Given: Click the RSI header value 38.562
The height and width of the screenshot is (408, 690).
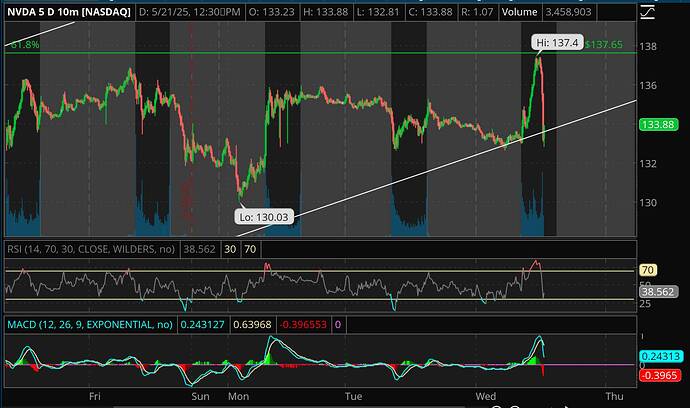Looking at the screenshot, I should point(199,250).
